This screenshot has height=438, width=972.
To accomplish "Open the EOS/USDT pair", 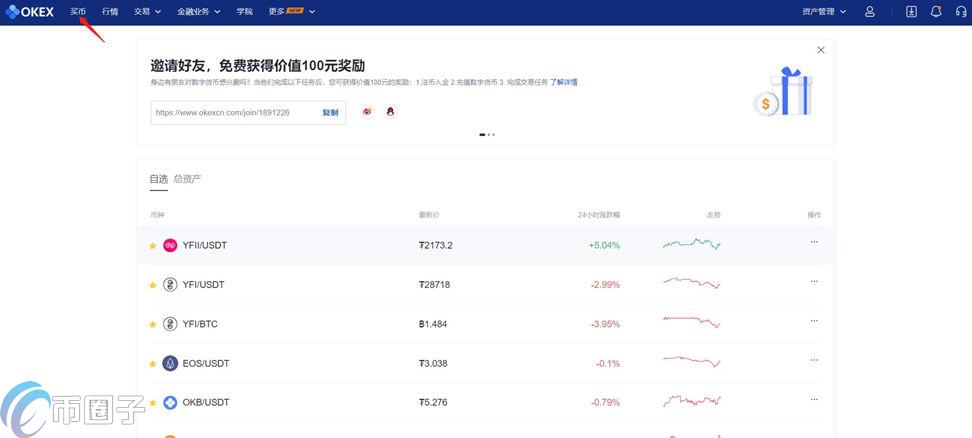I will (206, 364).
